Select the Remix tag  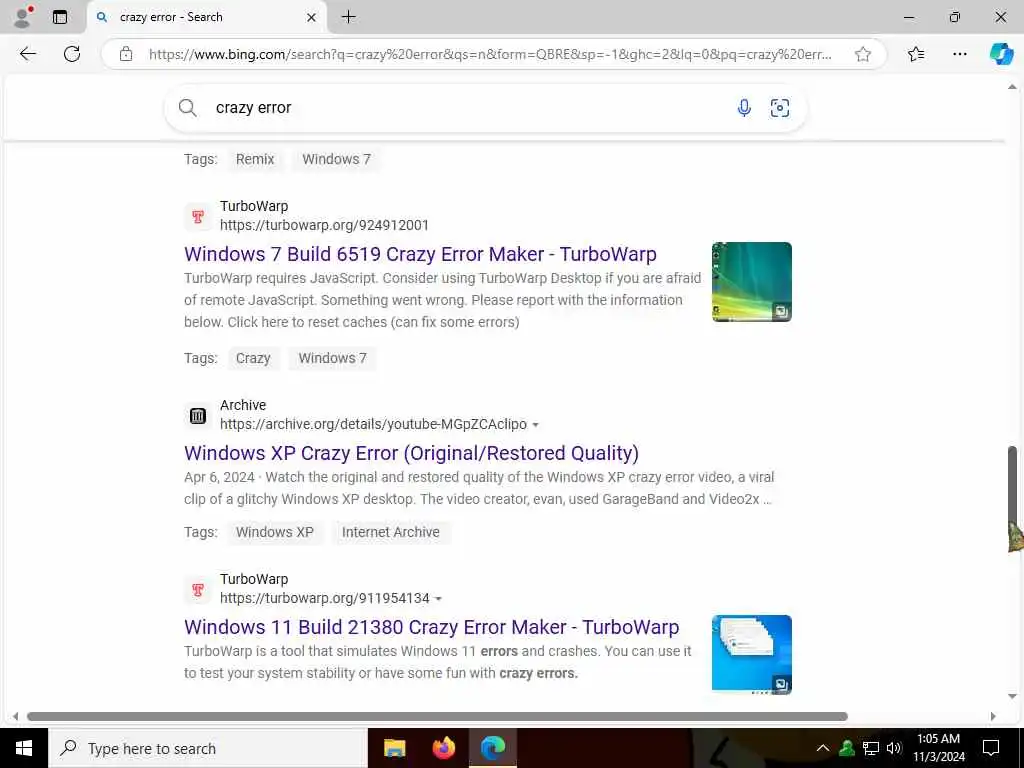click(x=255, y=159)
